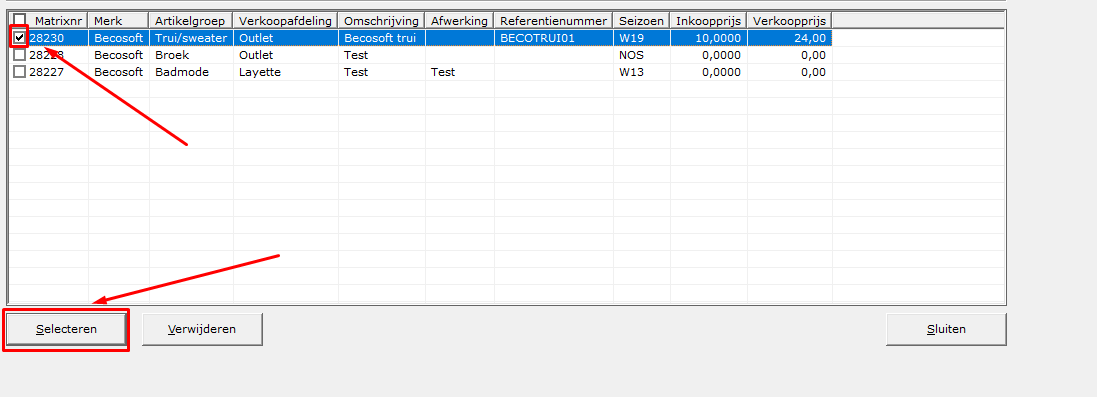The width and height of the screenshot is (1097, 397).
Task: Check the checkbox for the Broek row
Action: click(x=20, y=55)
